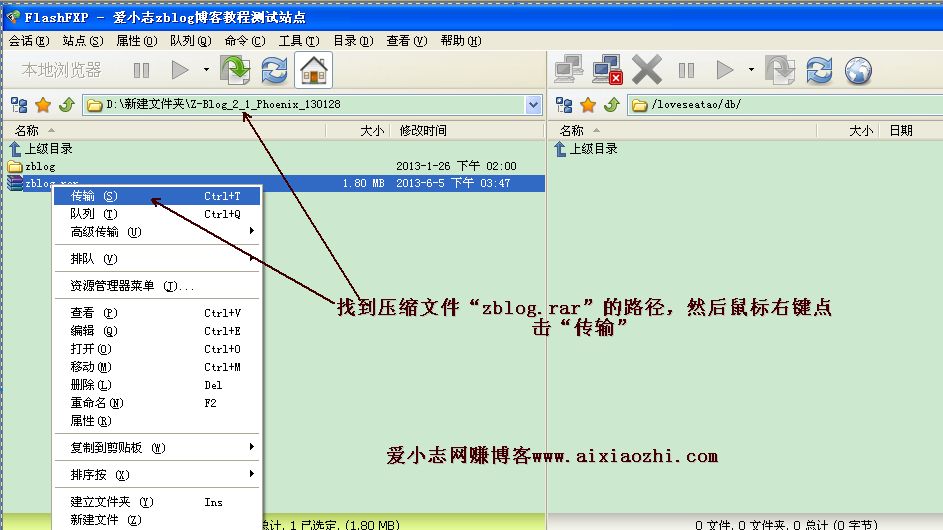Refresh the remote file listing

[819, 70]
